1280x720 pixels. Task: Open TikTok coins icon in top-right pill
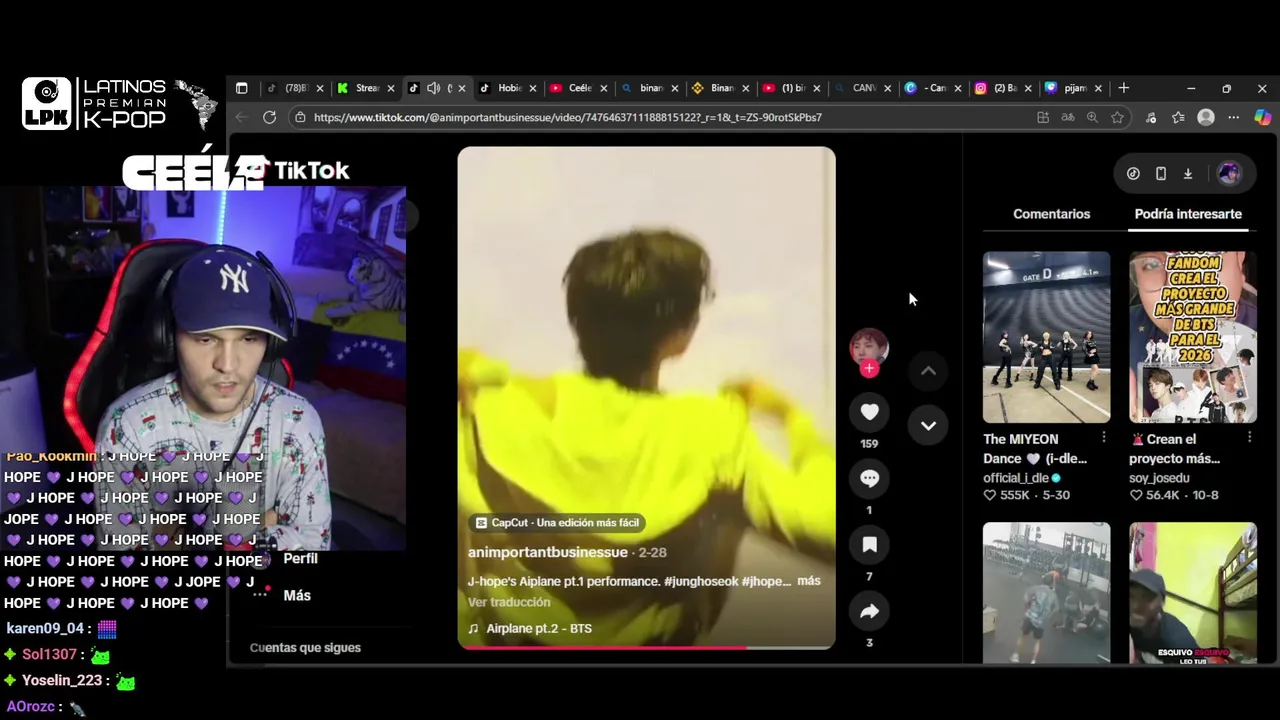[1133, 174]
